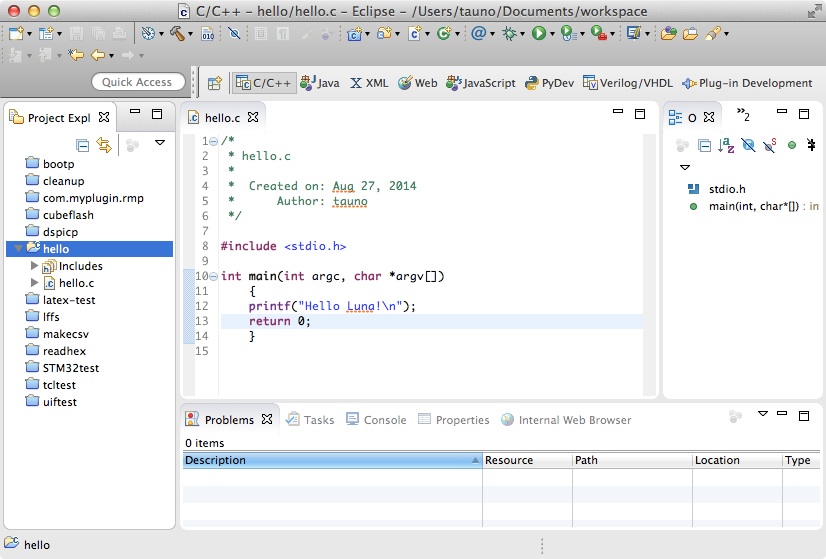Collapse the hello project folder
The image size is (826, 559).
[18, 248]
